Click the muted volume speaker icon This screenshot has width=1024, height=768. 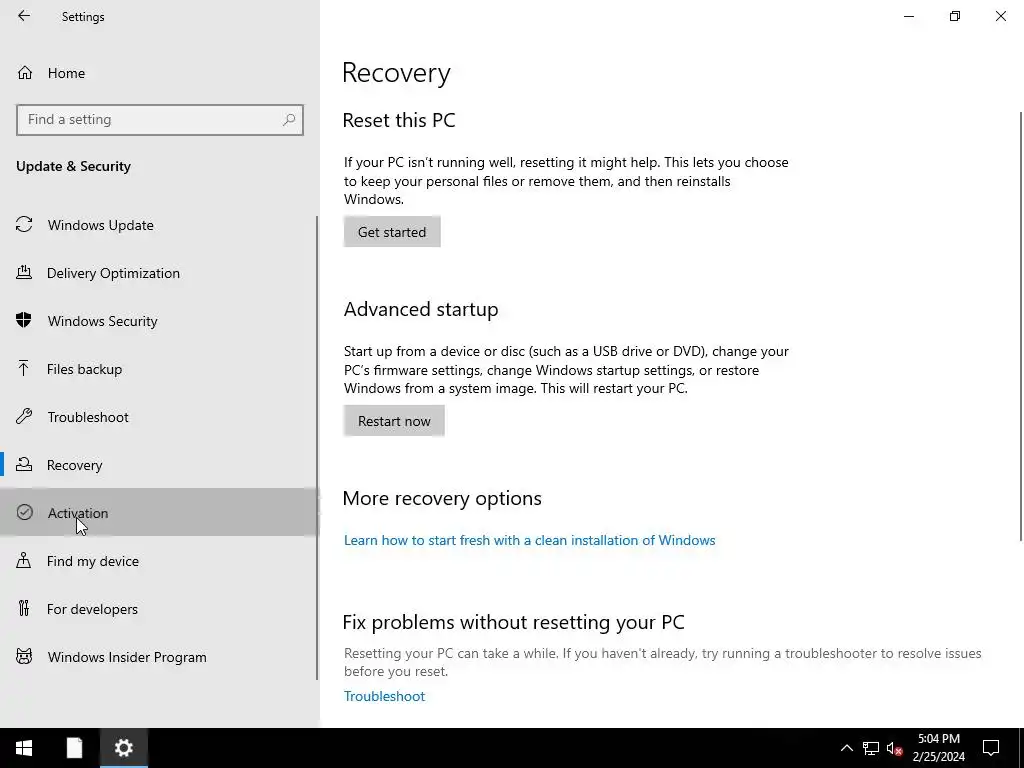(x=894, y=748)
